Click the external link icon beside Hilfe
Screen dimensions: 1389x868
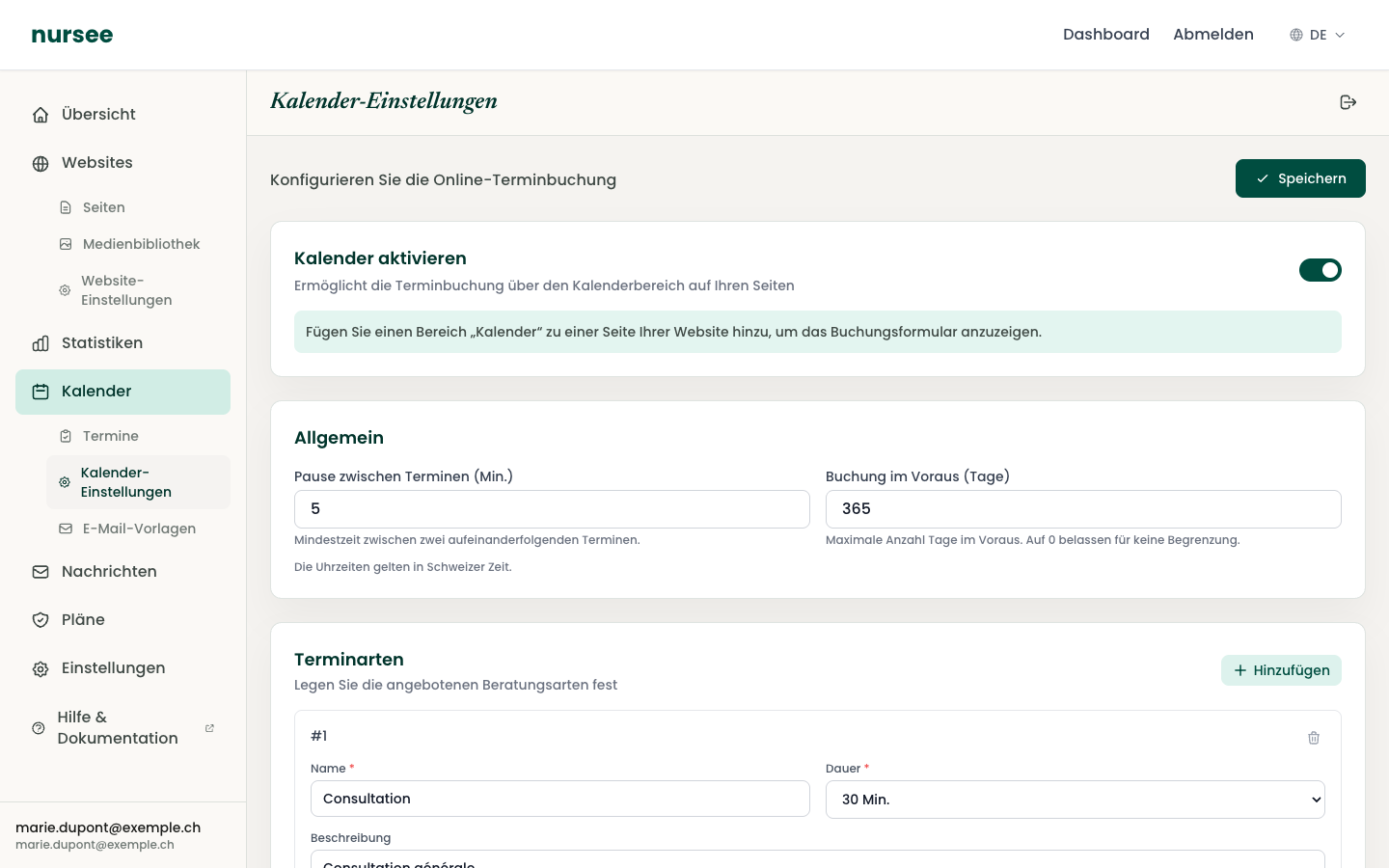[209, 728]
